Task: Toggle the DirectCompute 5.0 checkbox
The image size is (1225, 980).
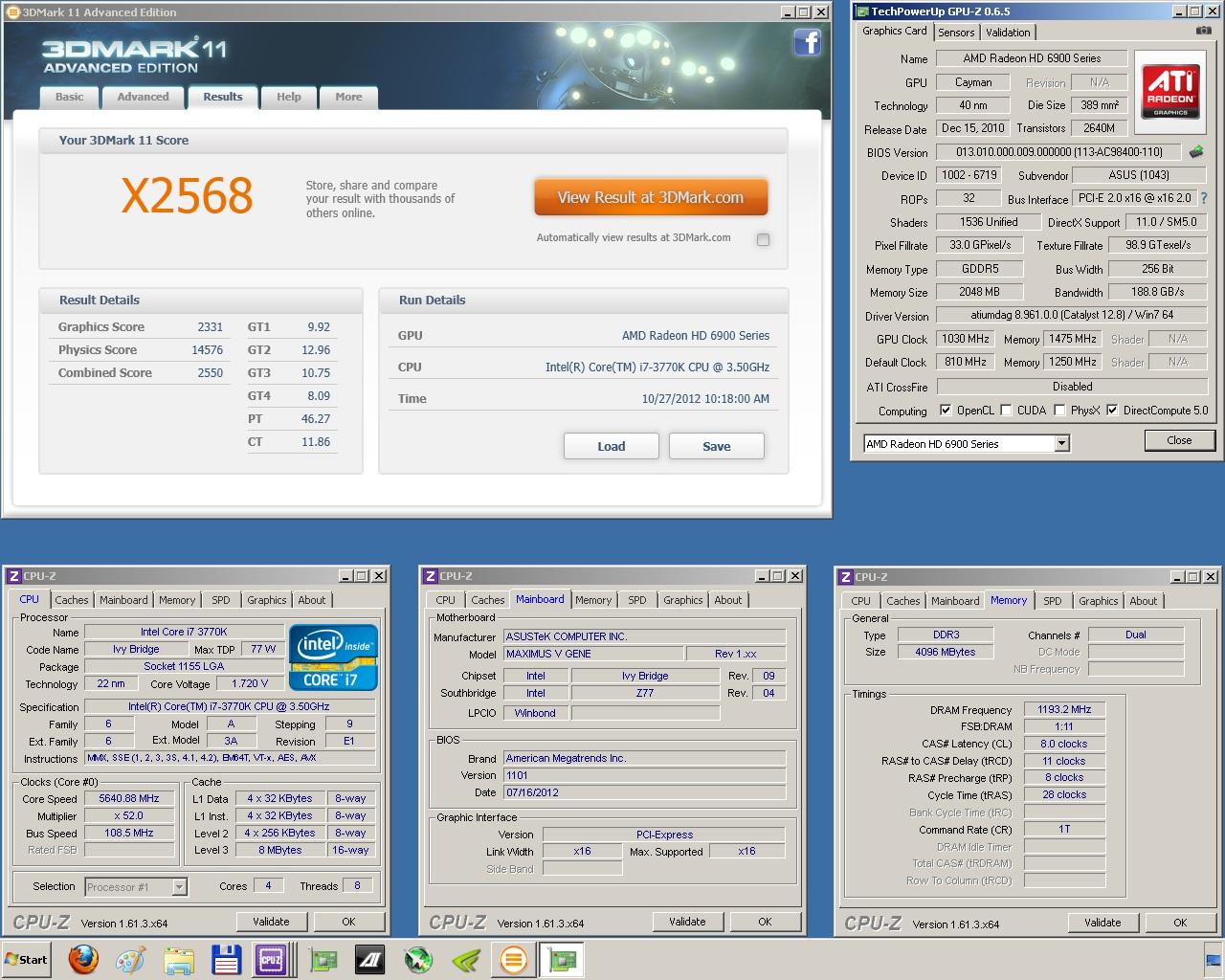Action: coord(1112,411)
